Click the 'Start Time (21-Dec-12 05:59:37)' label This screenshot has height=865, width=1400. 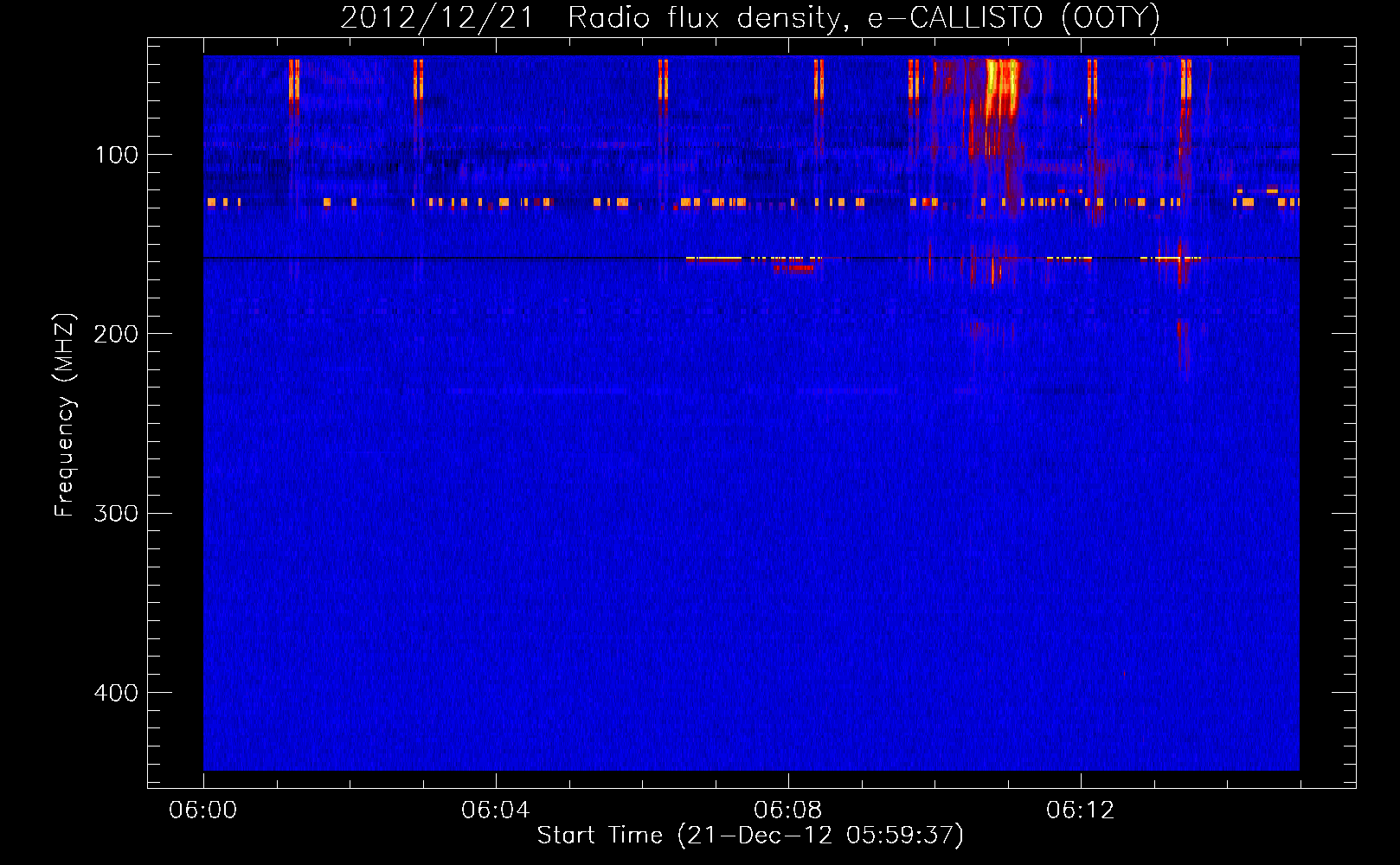coord(750,836)
